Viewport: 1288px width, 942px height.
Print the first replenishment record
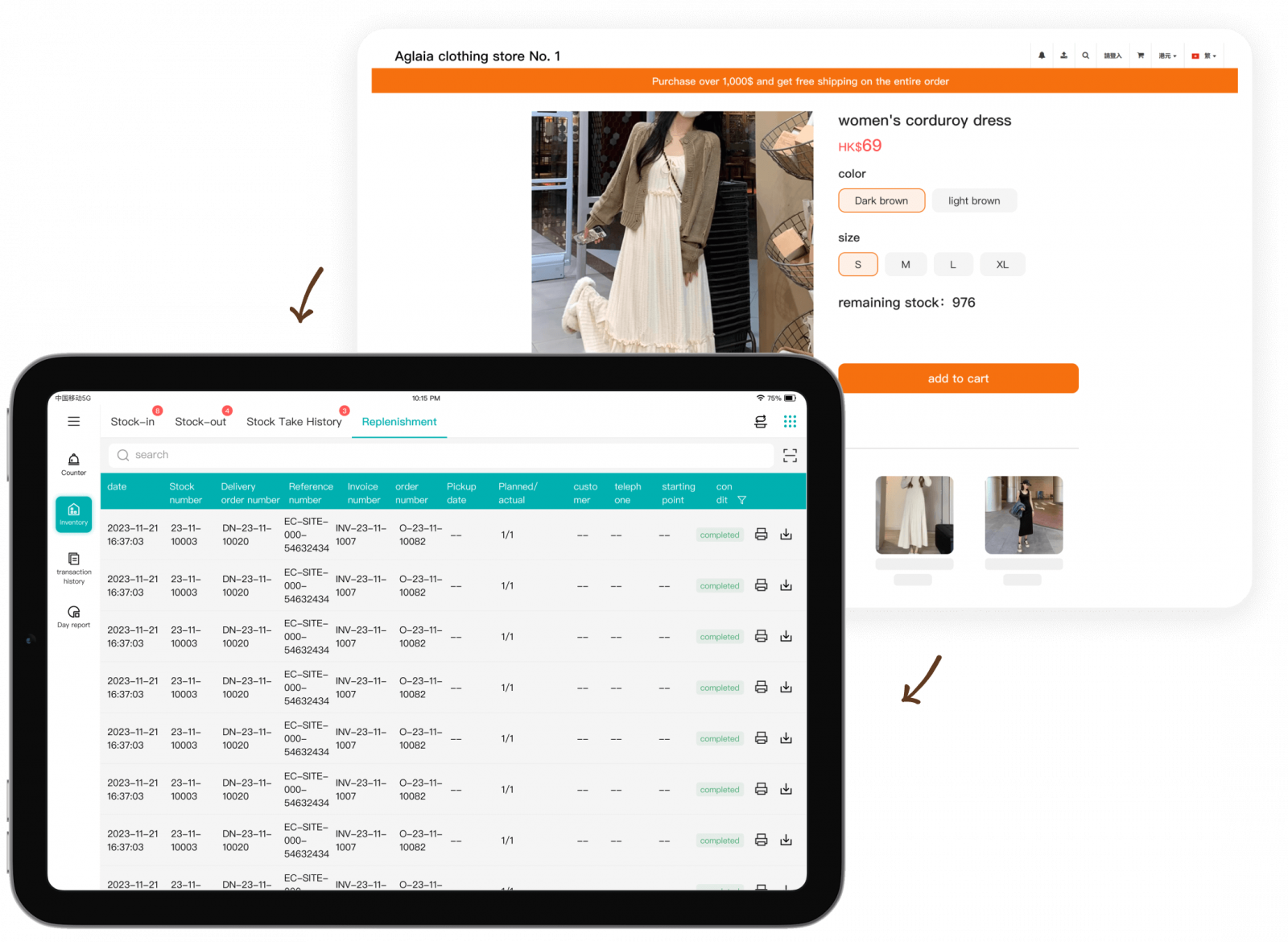(761, 535)
